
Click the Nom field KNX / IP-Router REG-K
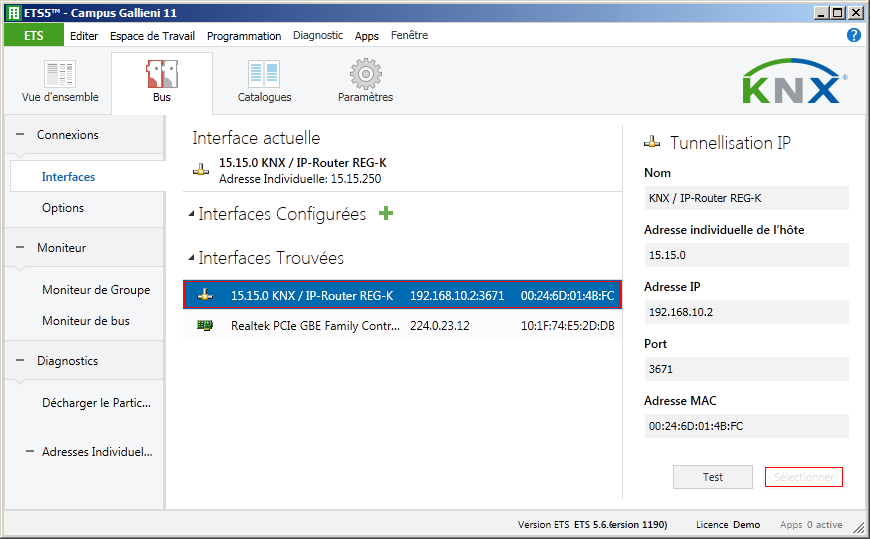click(x=746, y=198)
